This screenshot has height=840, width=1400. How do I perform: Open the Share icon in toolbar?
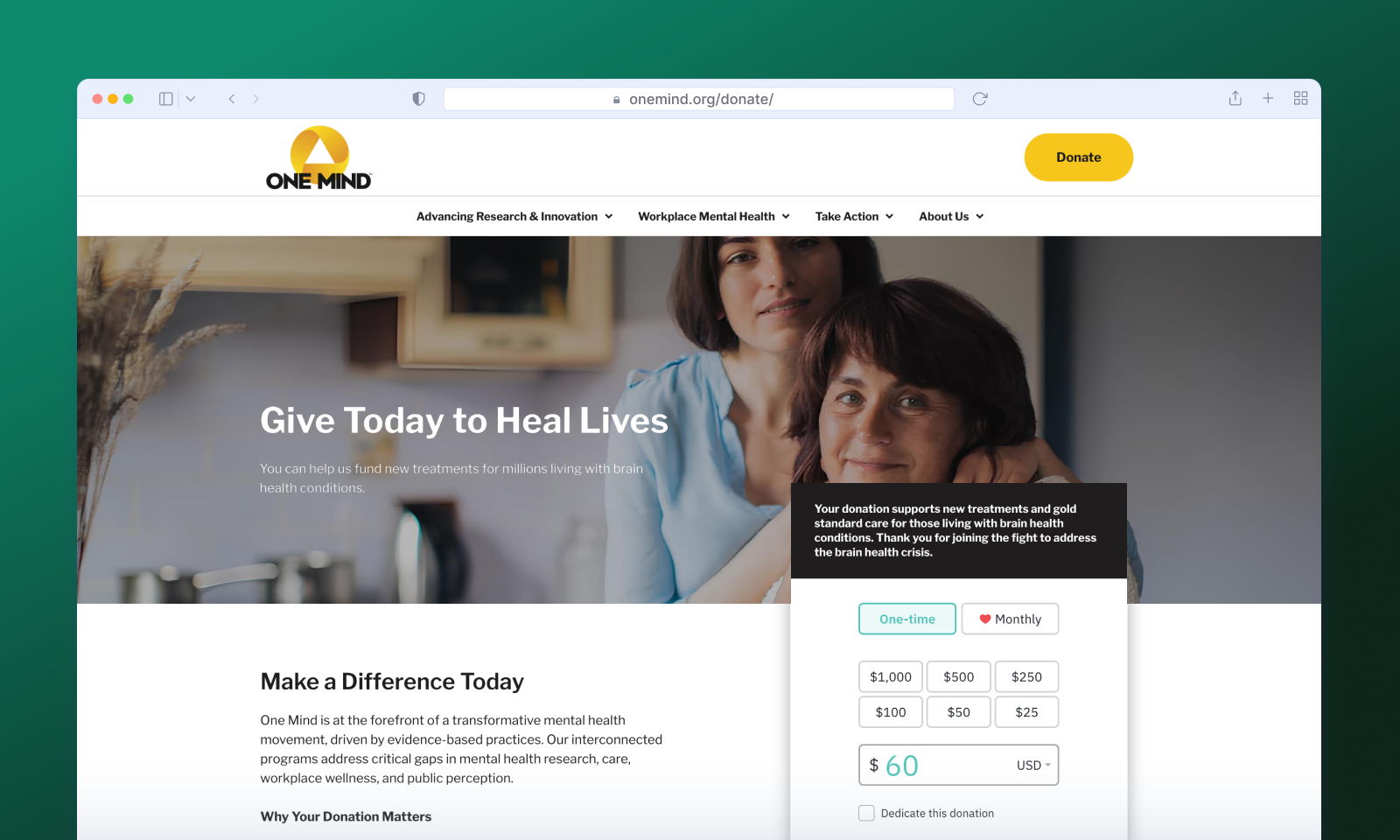(1235, 98)
